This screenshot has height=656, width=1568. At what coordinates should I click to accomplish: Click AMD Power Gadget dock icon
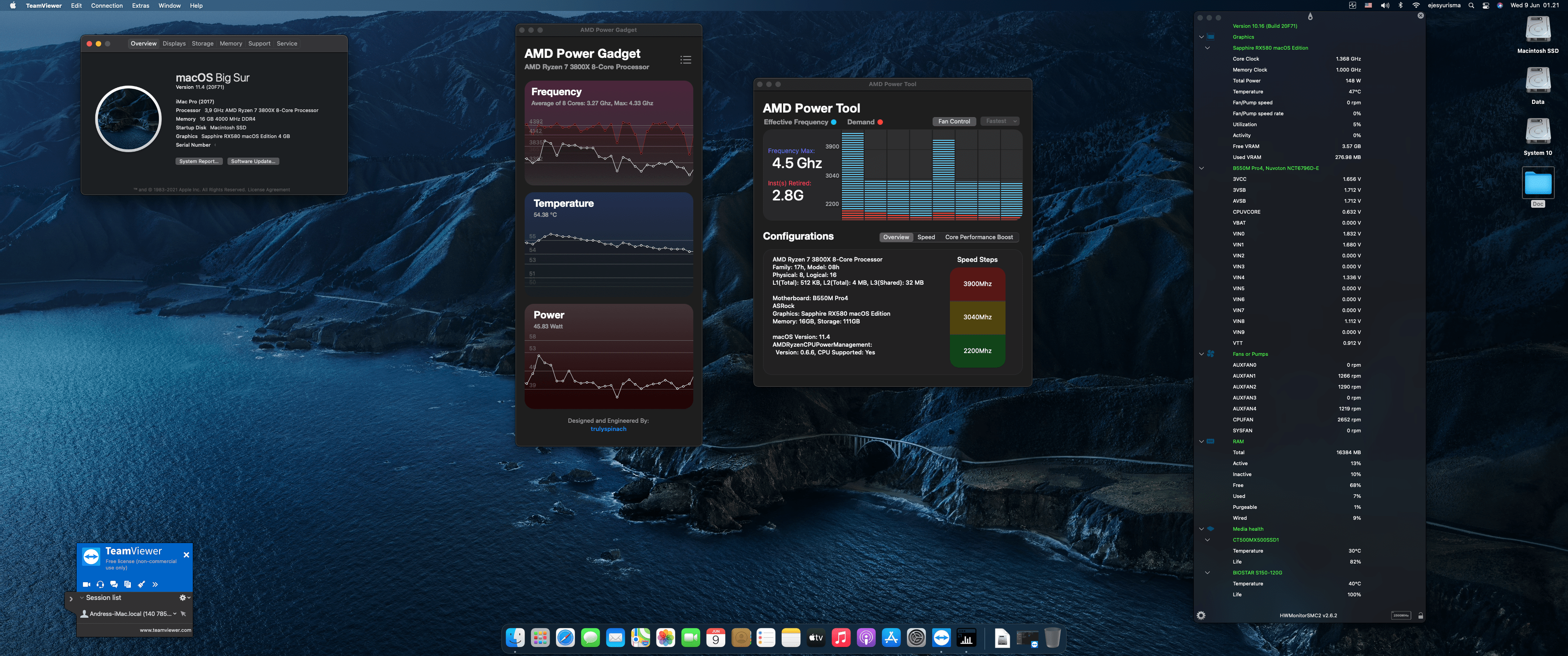coord(966,638)
